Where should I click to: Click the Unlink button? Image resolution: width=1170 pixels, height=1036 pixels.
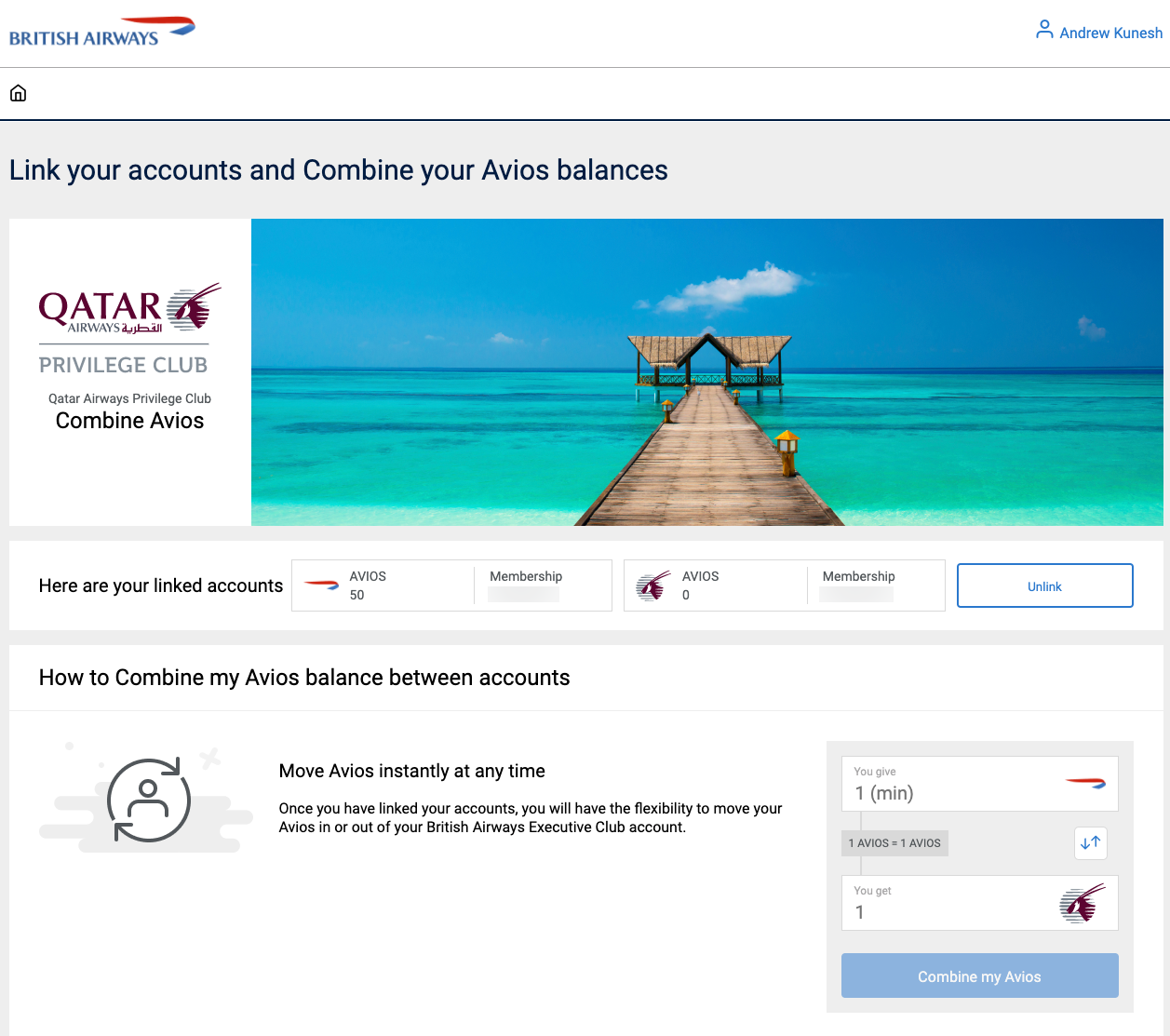(x=1044, y=585)
